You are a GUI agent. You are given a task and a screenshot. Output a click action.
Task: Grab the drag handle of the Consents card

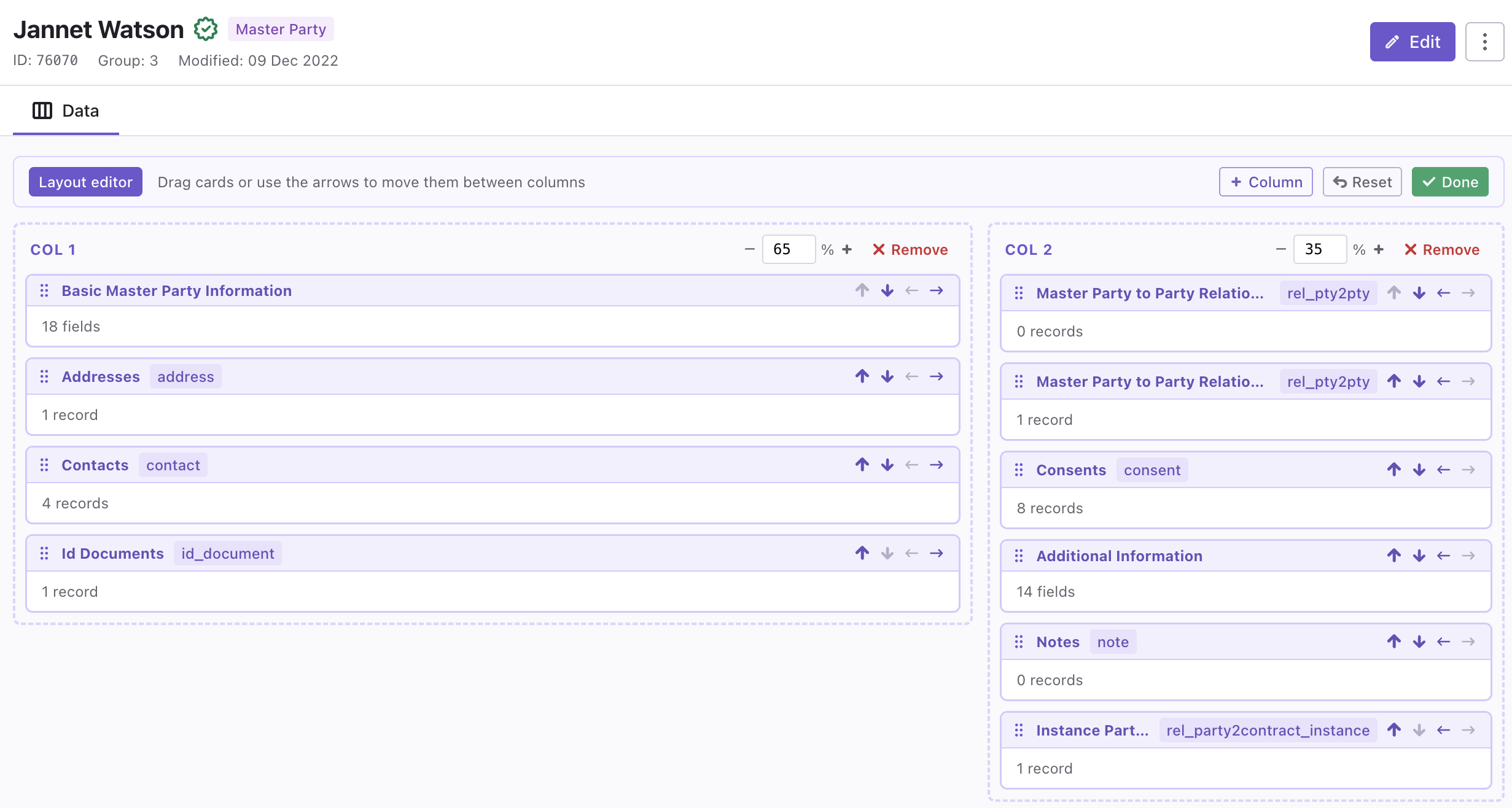tap(1019, 470)
